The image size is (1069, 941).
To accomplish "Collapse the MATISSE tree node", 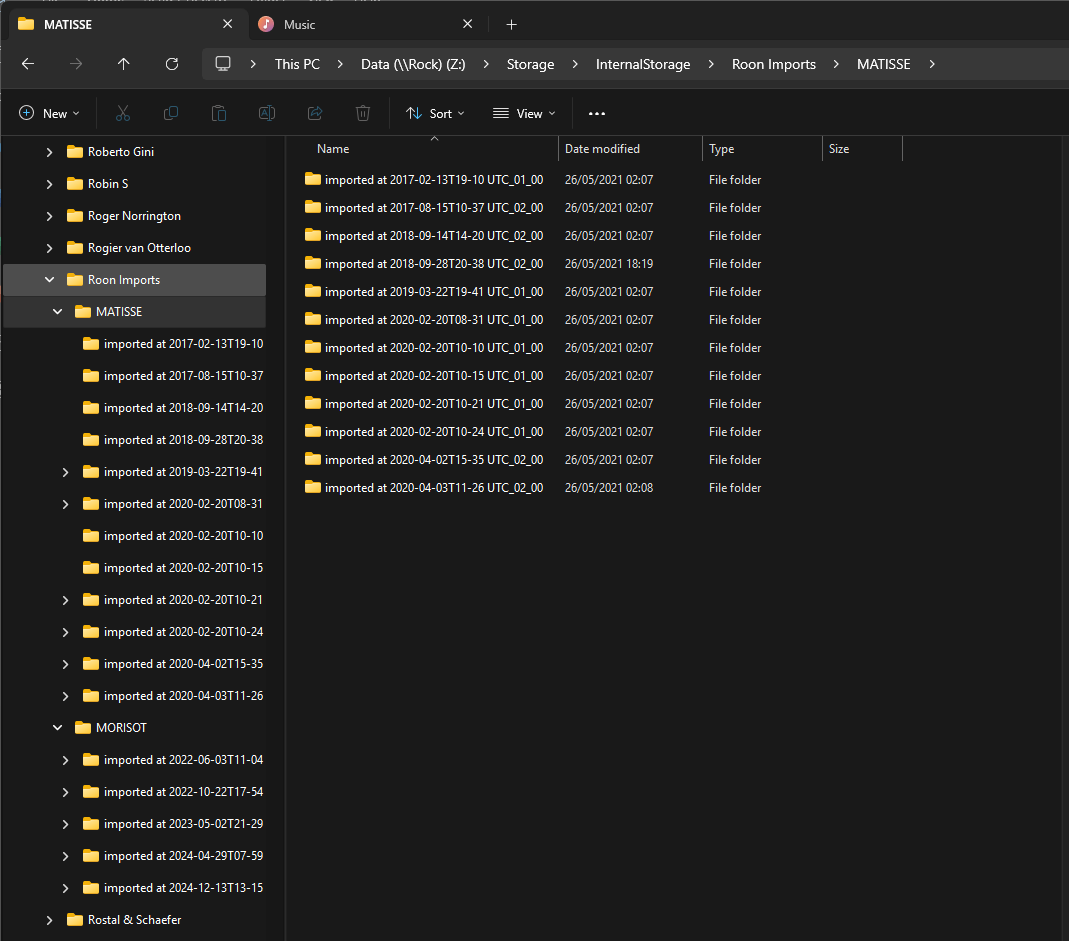I will pyautogui.click(x=57, y=312).
